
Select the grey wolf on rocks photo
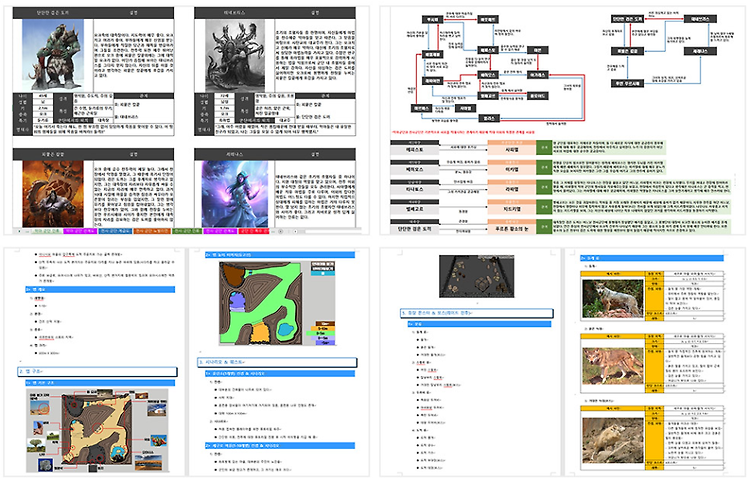[612, 298]
